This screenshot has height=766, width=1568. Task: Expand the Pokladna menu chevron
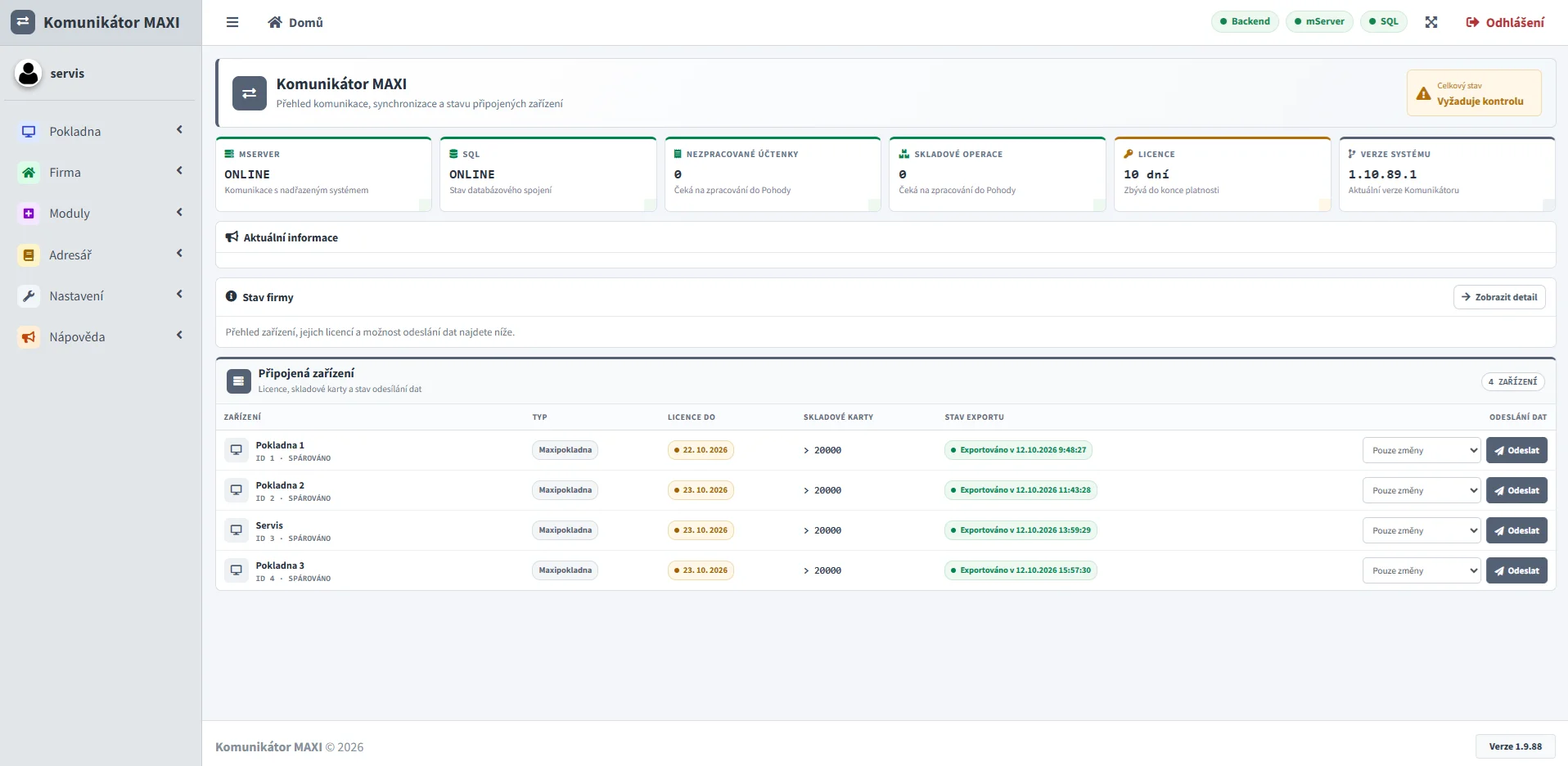pyautogui.click(x=179, y=130)
